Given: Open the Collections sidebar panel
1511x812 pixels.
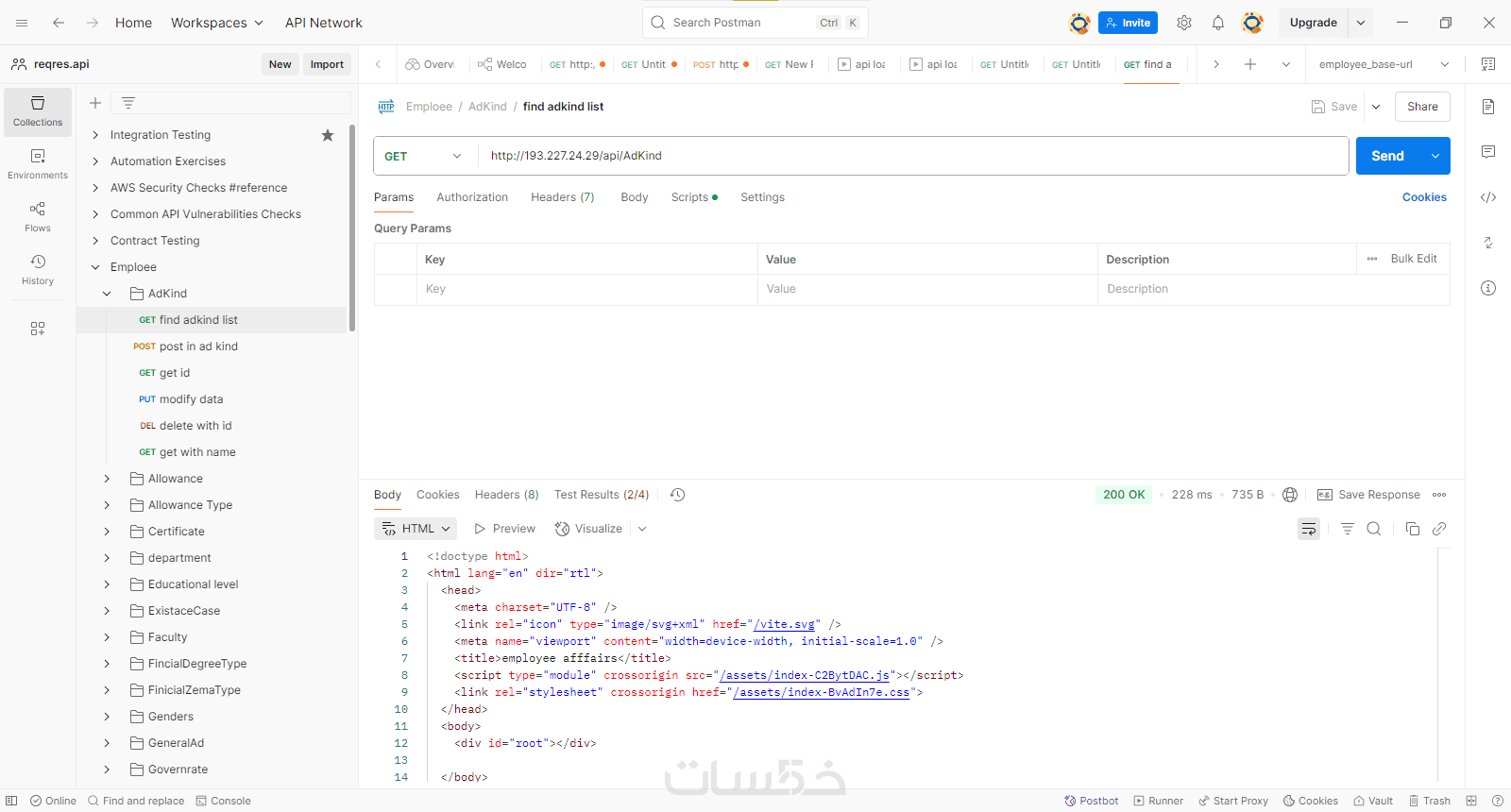Looking at the screenshot, I should [x=38, y=111].
